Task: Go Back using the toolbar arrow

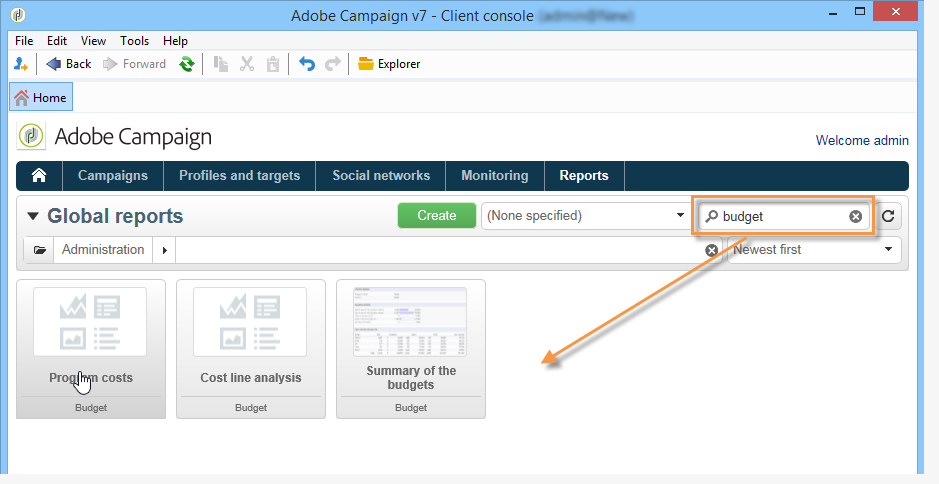Action: 68,63
